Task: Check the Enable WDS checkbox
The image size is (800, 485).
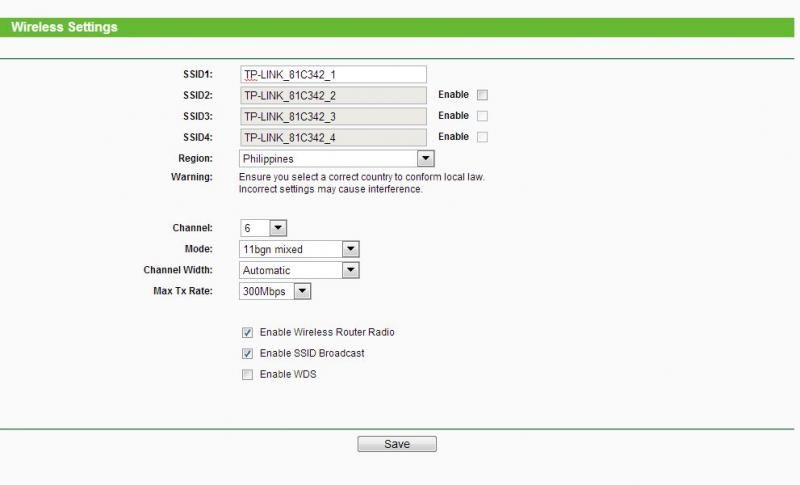Action: [247, 375]
